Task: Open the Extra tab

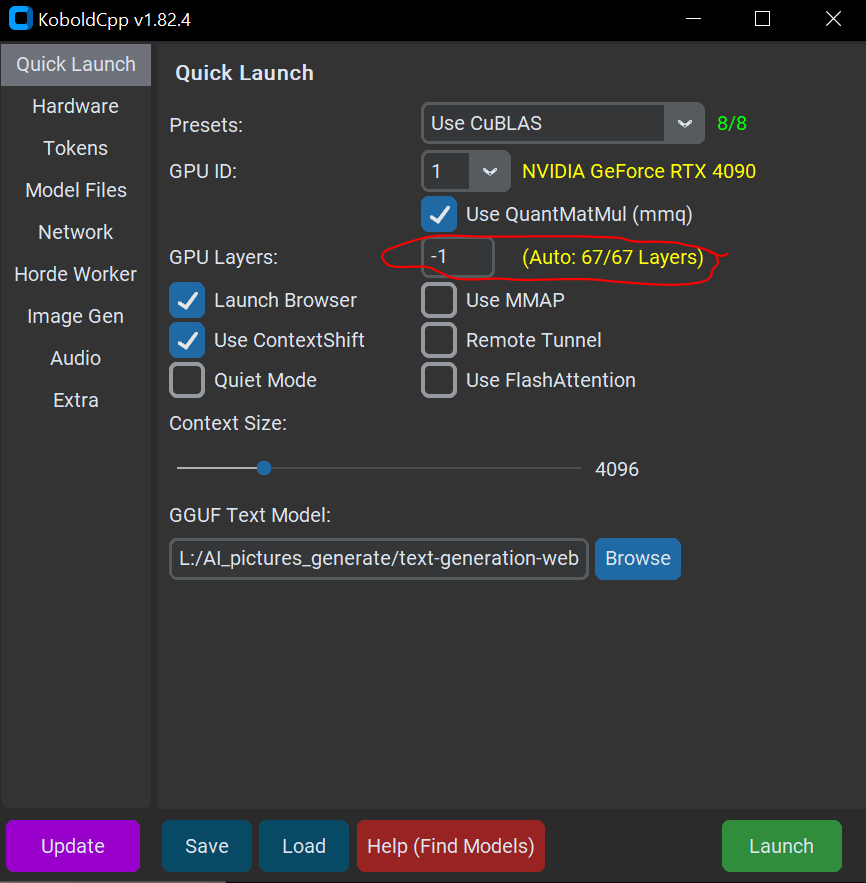Action: [x=75, y=400]
